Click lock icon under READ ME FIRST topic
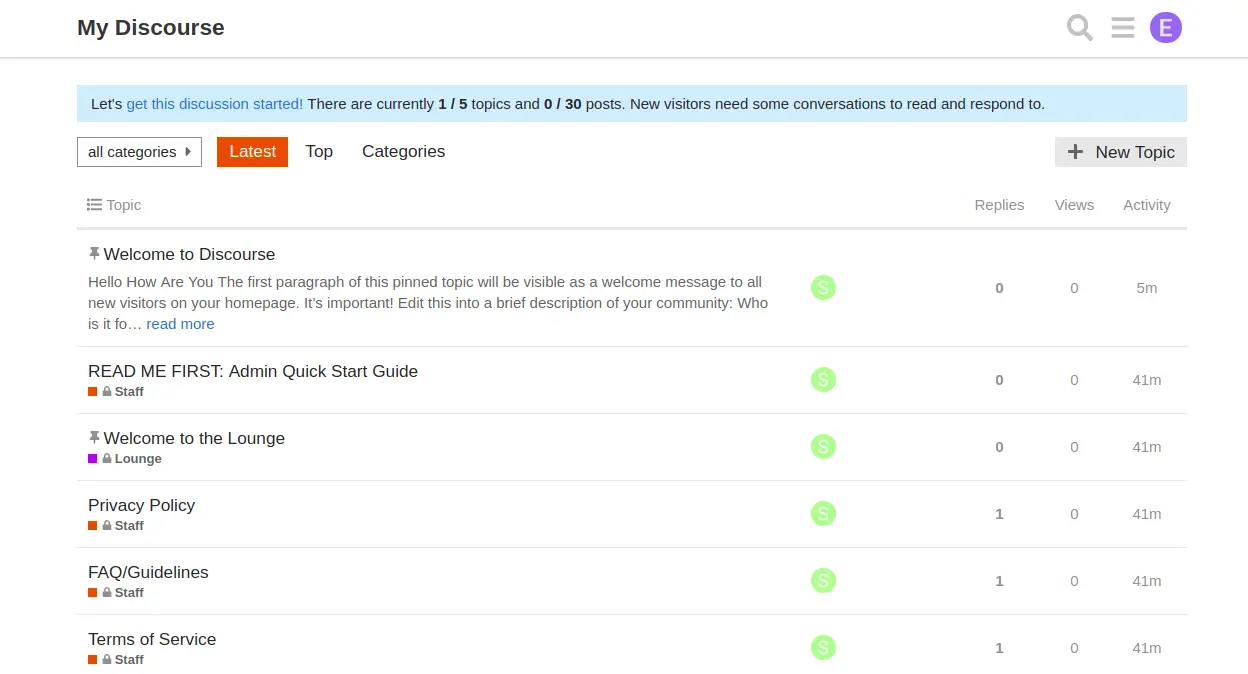This screenshot has height=674, width=1248. coord(107,392)
